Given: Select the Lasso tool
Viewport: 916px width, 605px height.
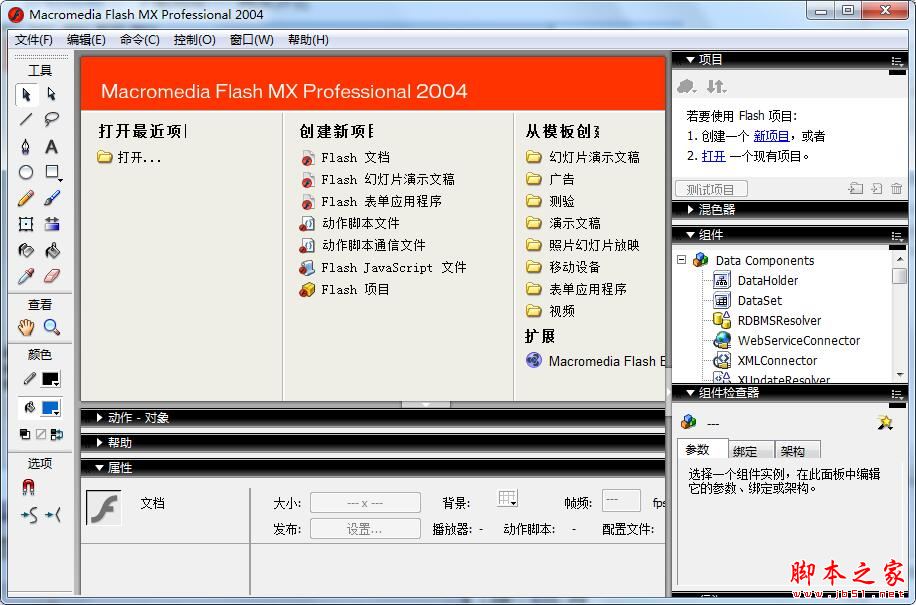Looking at the screenshot, I should click(51, 120).
